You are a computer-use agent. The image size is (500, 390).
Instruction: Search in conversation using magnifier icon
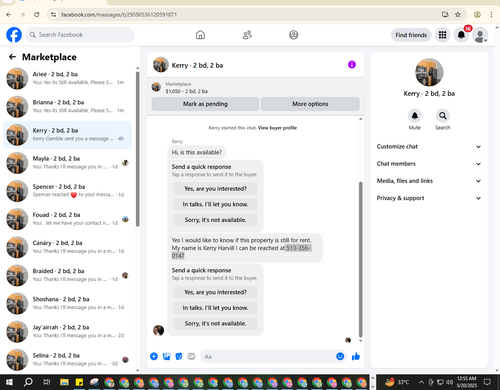[x=443, y=116]
